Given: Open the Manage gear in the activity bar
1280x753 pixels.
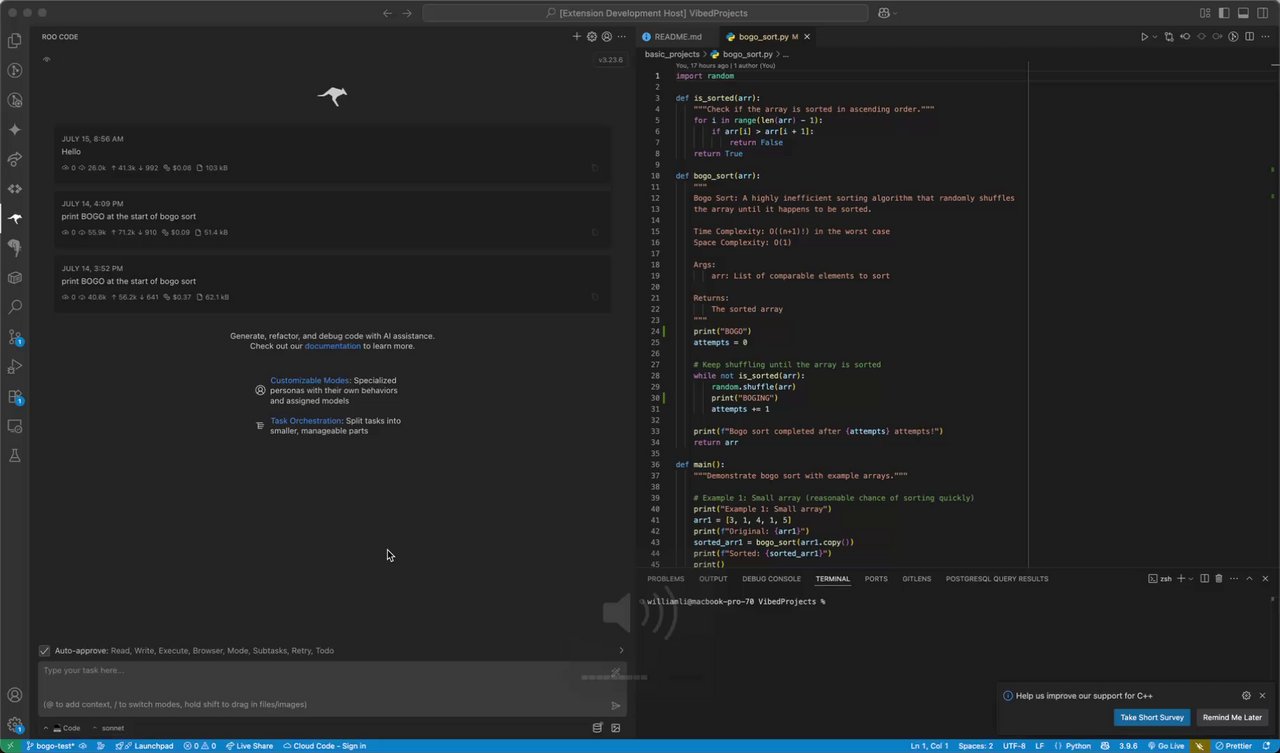Looking at the screenshot, I should [x=15, y=724].
